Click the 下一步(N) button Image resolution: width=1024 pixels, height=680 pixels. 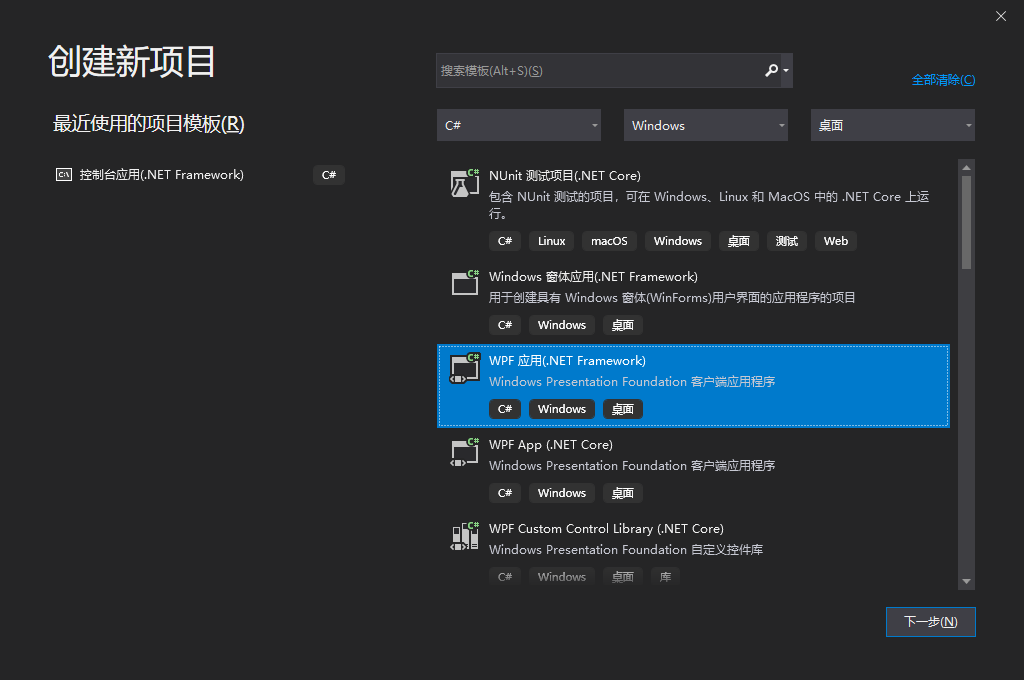click(930, 621)
